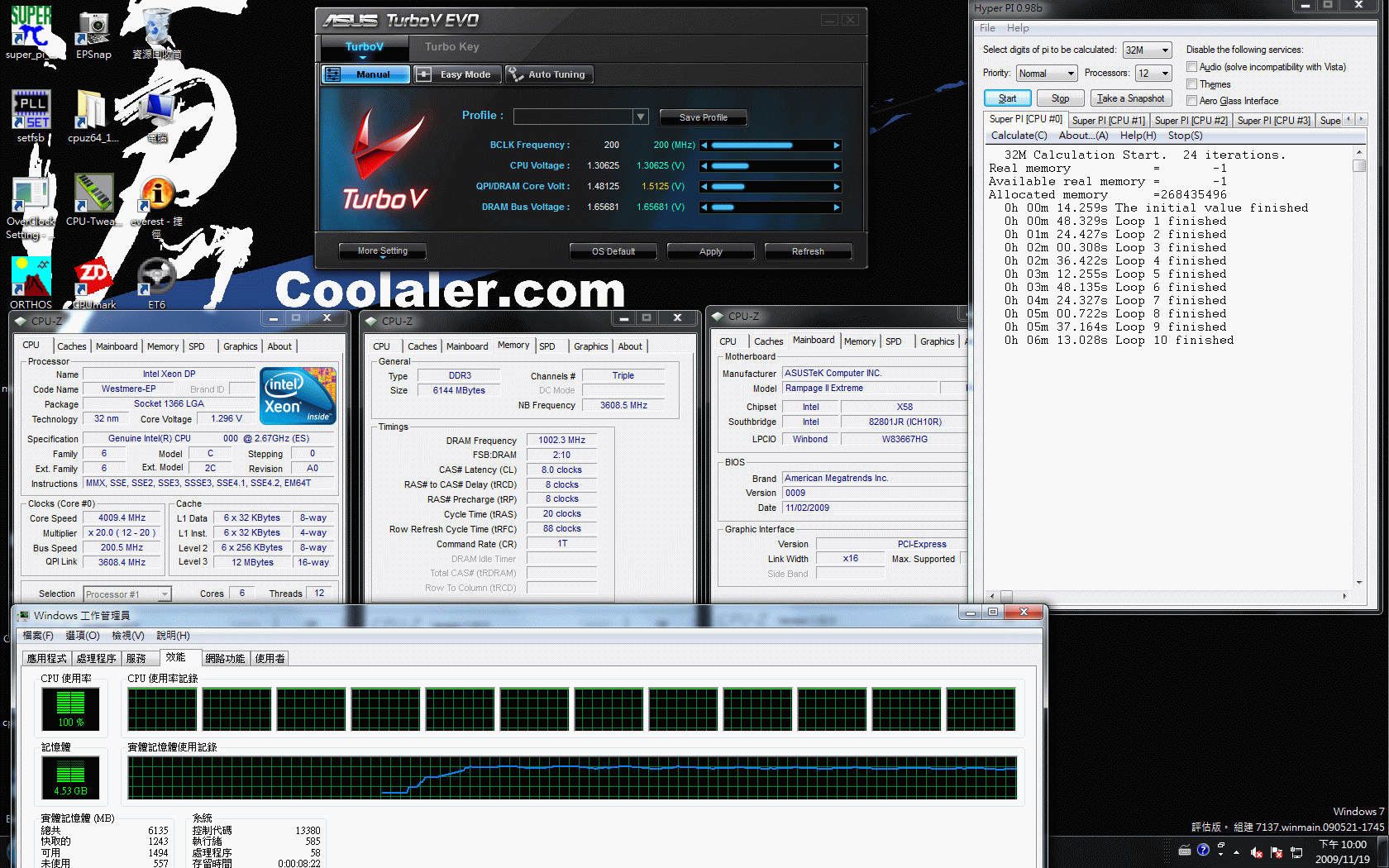Click DRAM Bus Voltage increase arrow

(837, 207)
